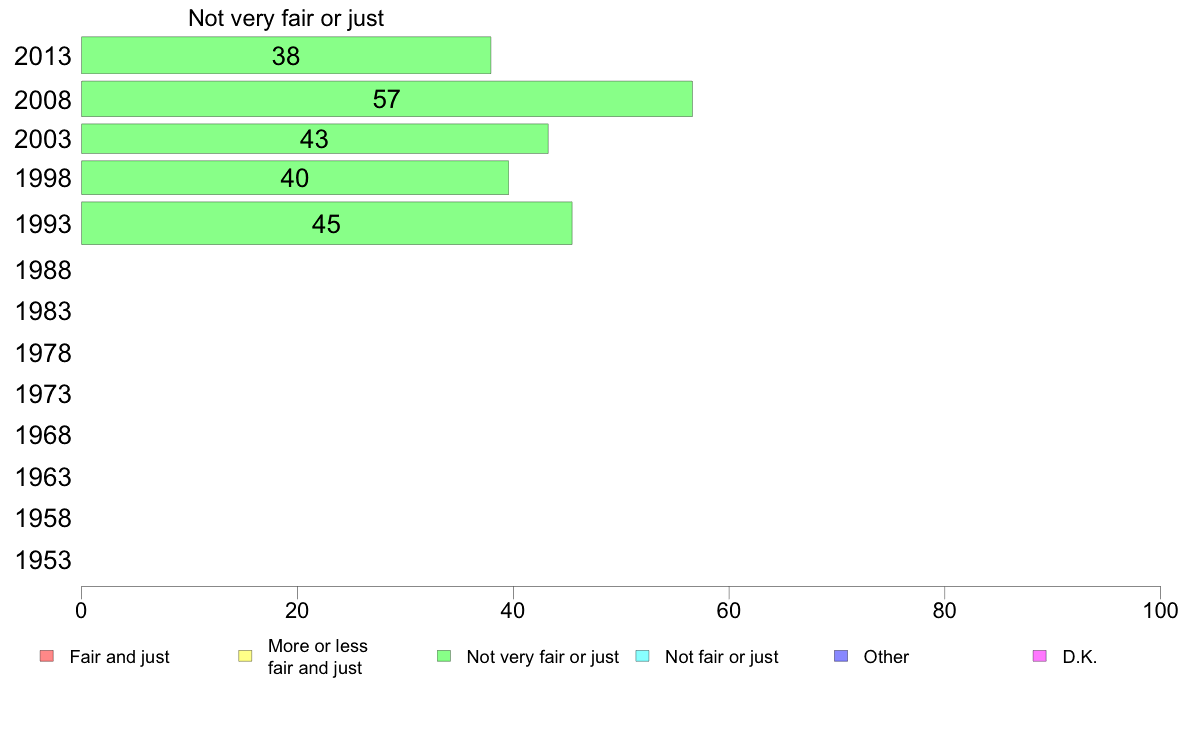Click the 1988 year label
This screenshot has height=736, width=1188.
coord(43,271)
